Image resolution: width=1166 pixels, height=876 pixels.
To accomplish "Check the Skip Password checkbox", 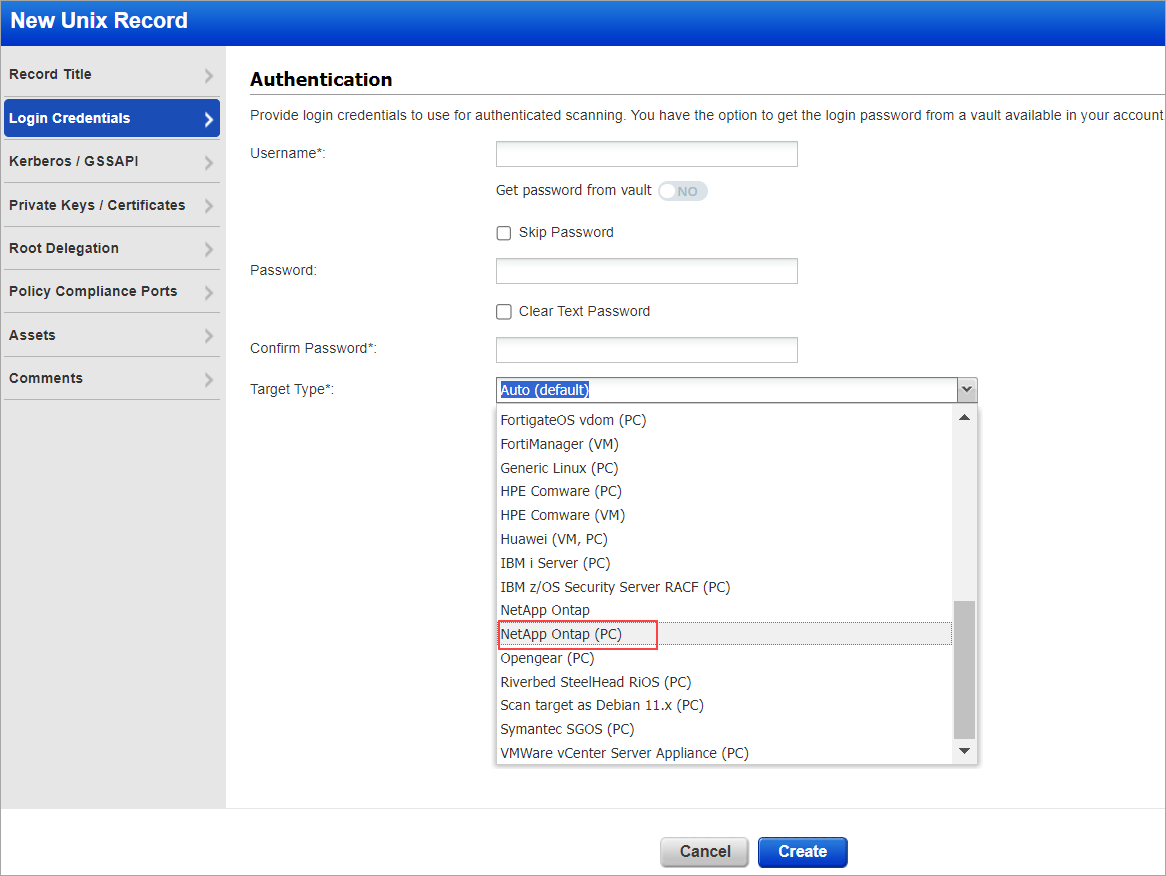I will click(504, 232).
